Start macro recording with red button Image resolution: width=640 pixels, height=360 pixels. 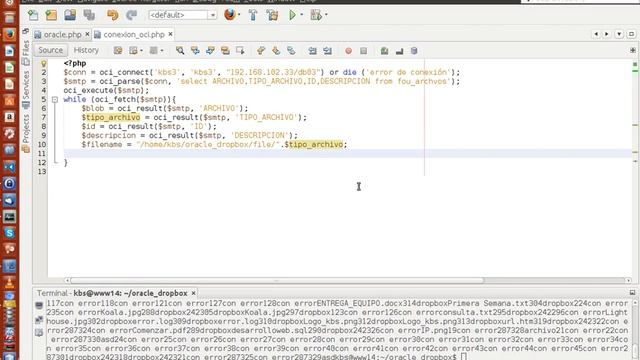[348, 51]
